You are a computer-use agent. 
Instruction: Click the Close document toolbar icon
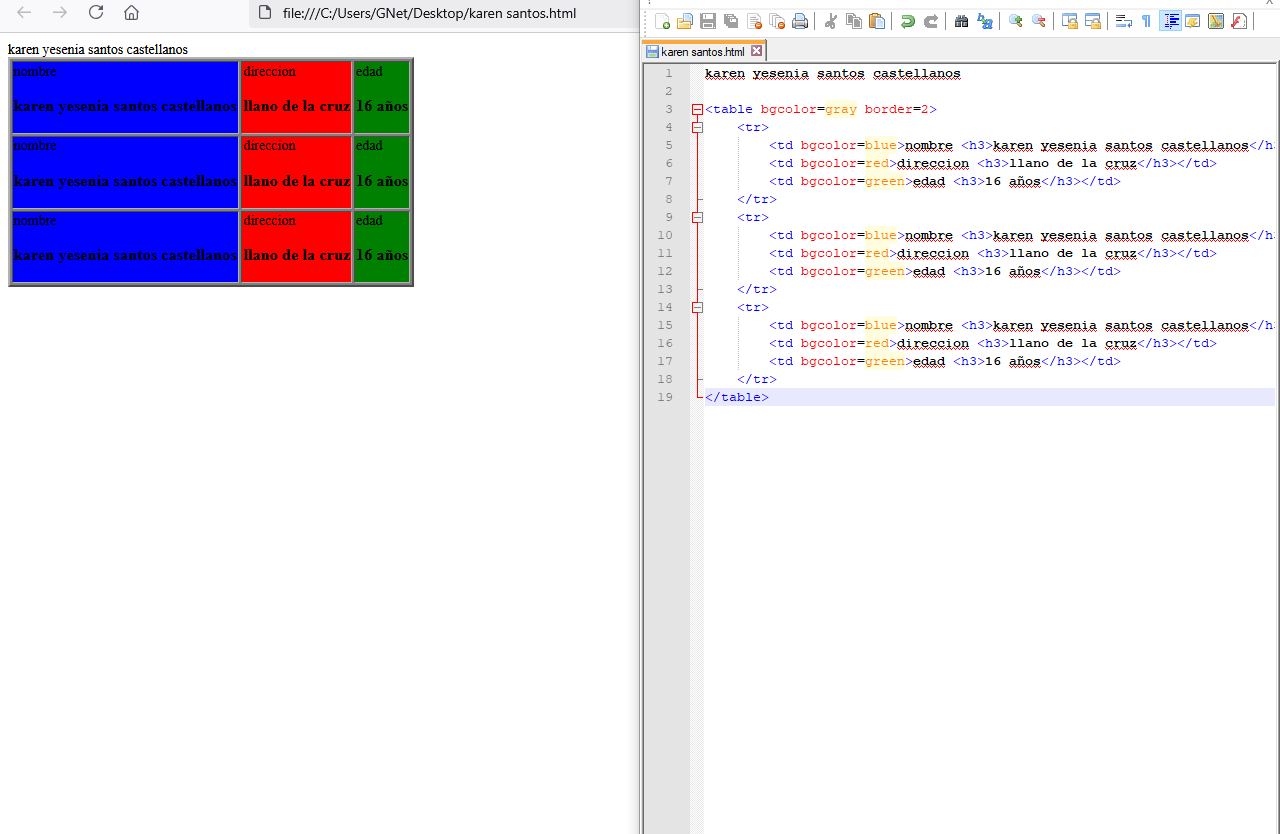(x=754, y=21)
